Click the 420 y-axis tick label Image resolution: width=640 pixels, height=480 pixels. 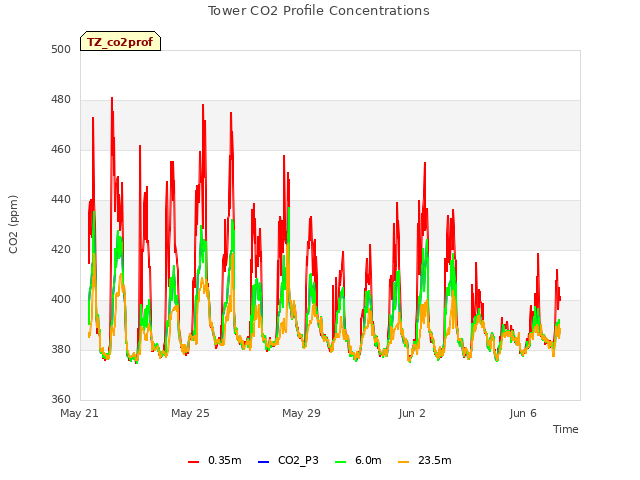coord(61,249)
